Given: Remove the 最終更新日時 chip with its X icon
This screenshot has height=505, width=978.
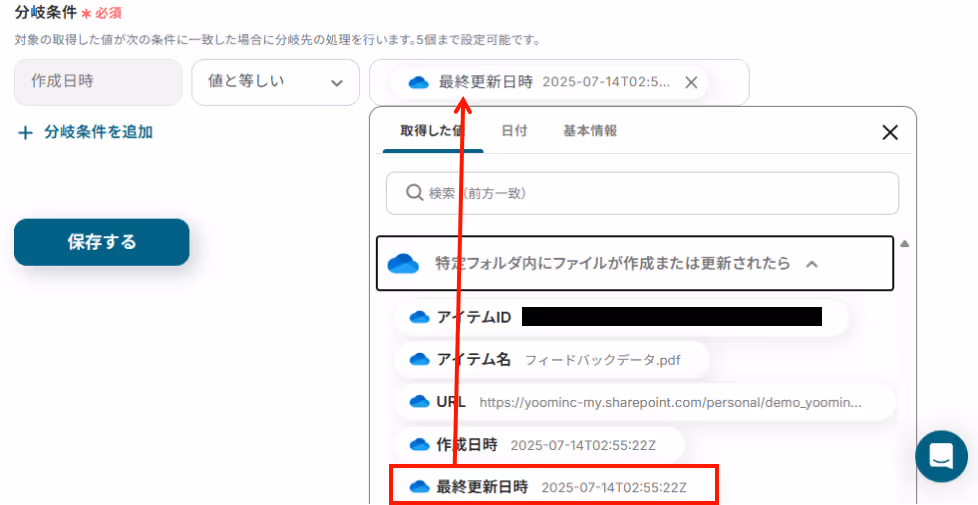Looking at the screenshot, I should tap(691, 82).
